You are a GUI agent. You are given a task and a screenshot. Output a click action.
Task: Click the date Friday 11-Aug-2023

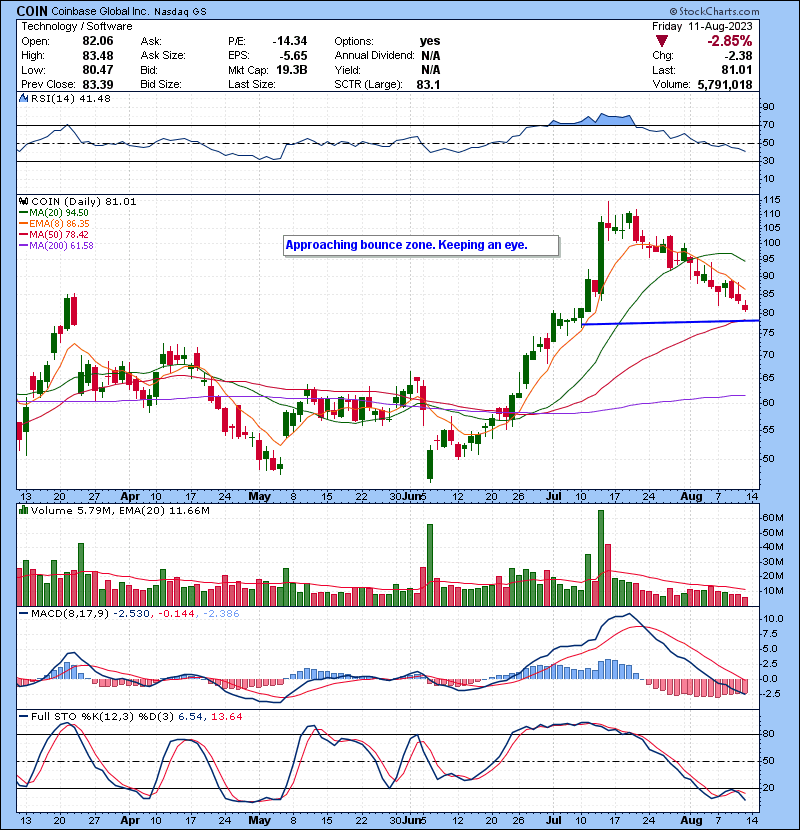(702, 26)
